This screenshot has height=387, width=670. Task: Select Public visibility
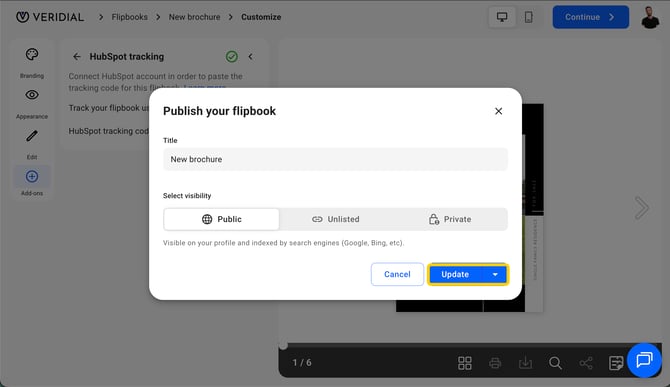pyautogui.click(x=221, y=219)
